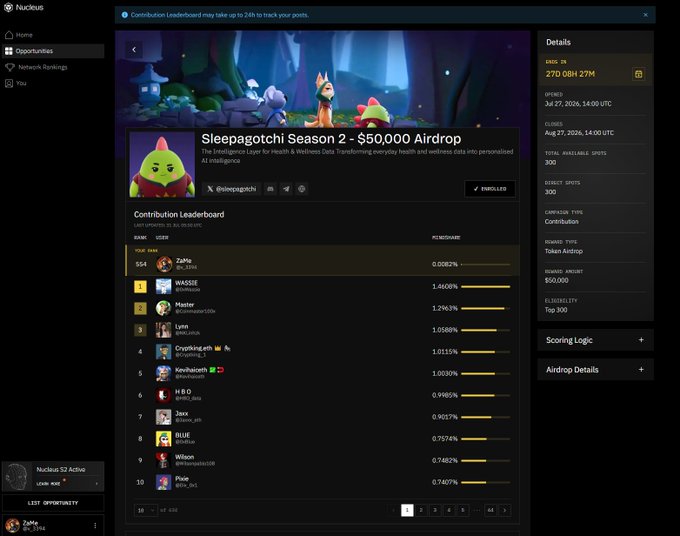This screenshot has height=536, width=680.
Task: Click Pixie's avatar in the leaderboard
Action: point(163,482)
